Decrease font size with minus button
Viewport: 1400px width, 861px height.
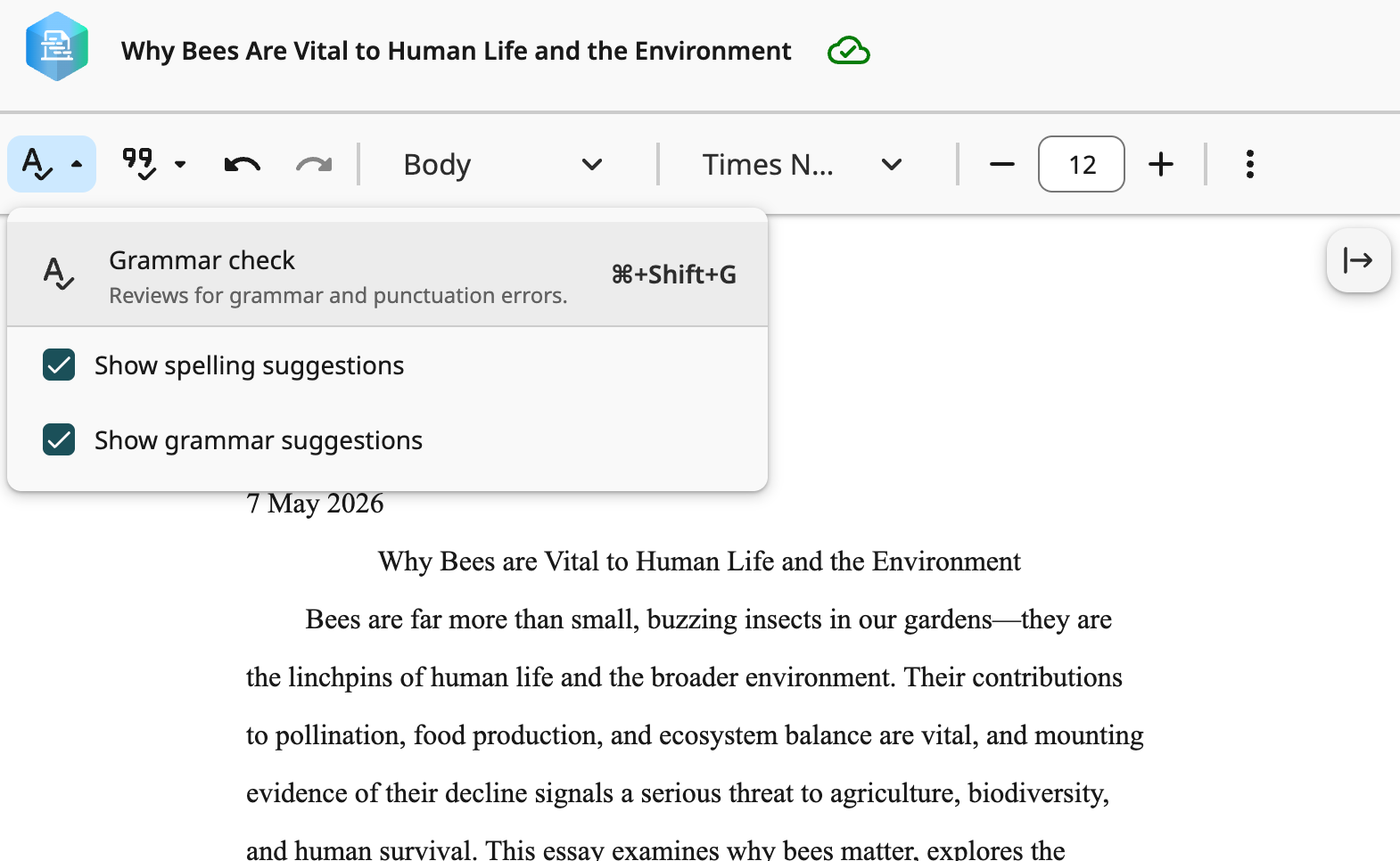point(1002,164)
